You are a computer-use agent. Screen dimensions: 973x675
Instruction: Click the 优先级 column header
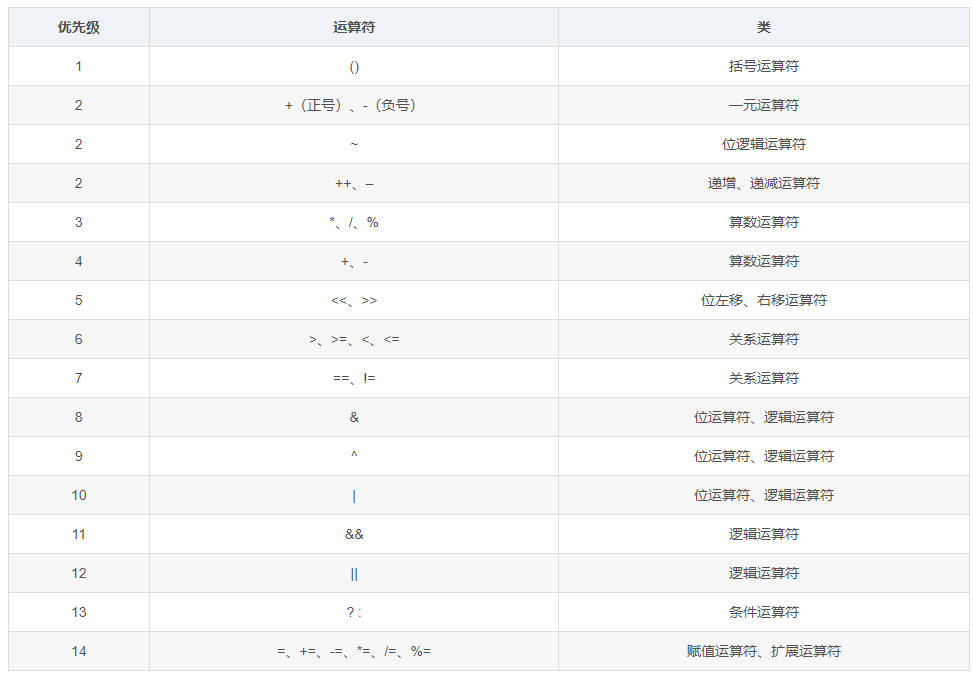pos(79,27)
